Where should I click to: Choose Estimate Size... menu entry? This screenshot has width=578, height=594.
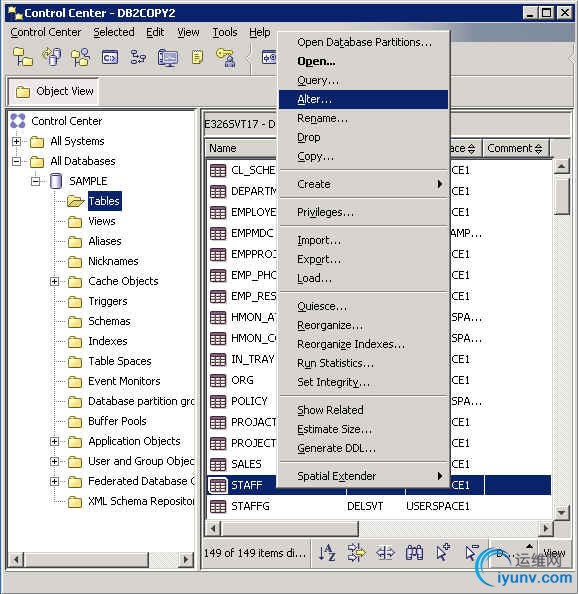click(364, 430)
